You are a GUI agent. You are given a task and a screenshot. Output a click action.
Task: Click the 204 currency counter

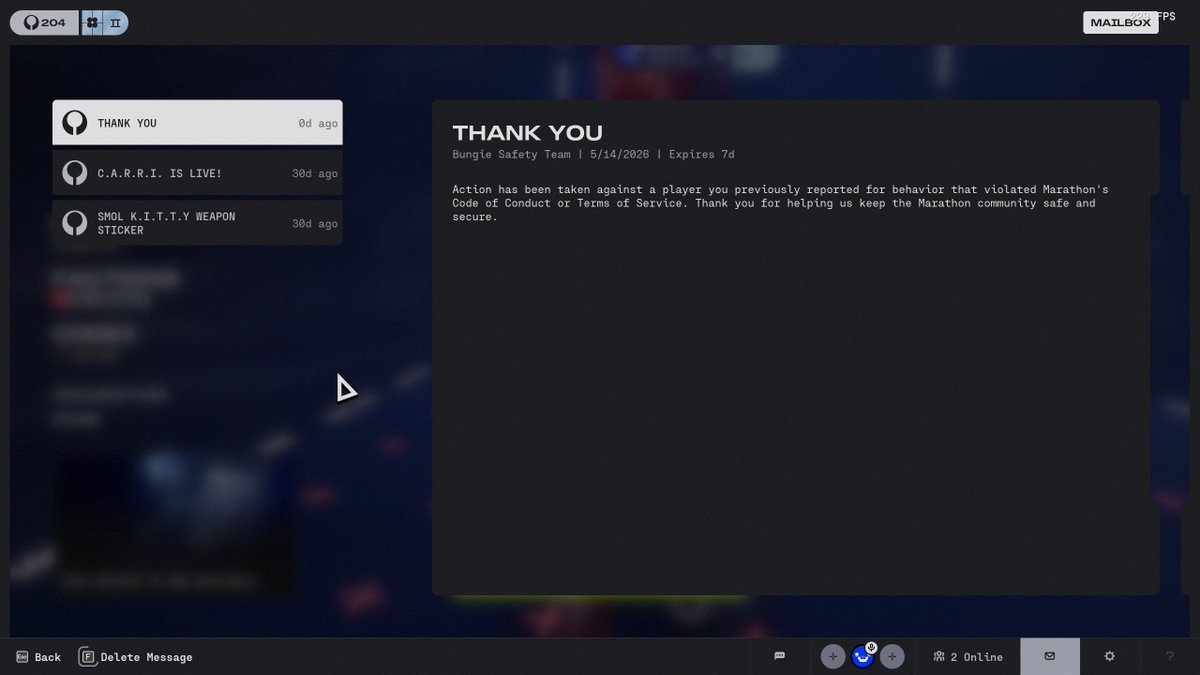tap(44, 22)
